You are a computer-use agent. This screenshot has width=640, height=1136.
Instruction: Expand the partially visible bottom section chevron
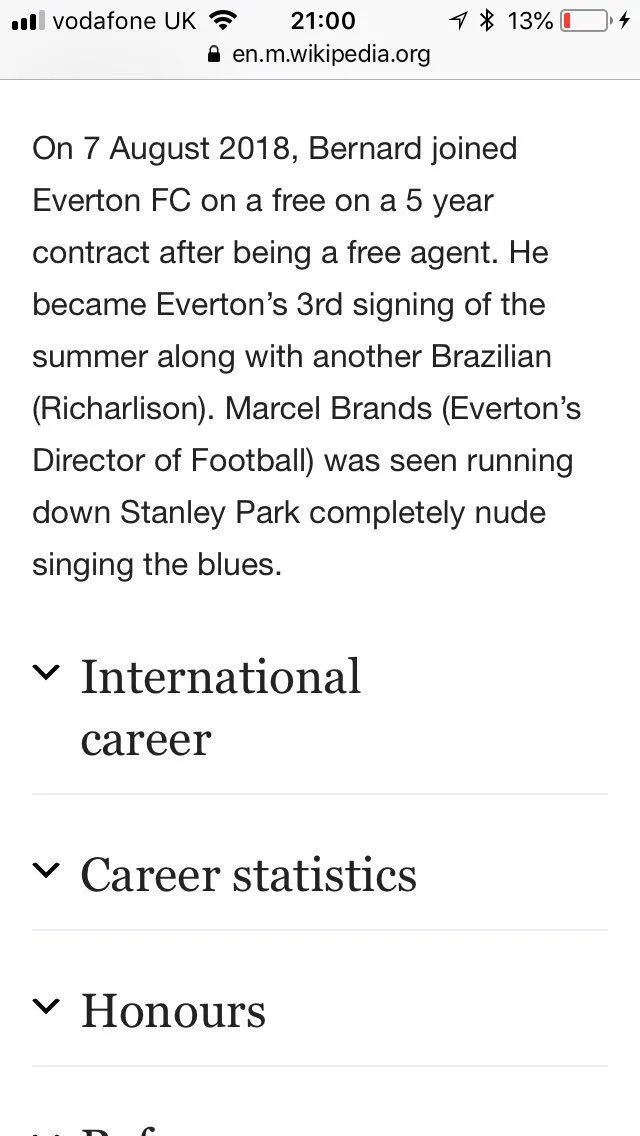click(x=46, y=1130)
